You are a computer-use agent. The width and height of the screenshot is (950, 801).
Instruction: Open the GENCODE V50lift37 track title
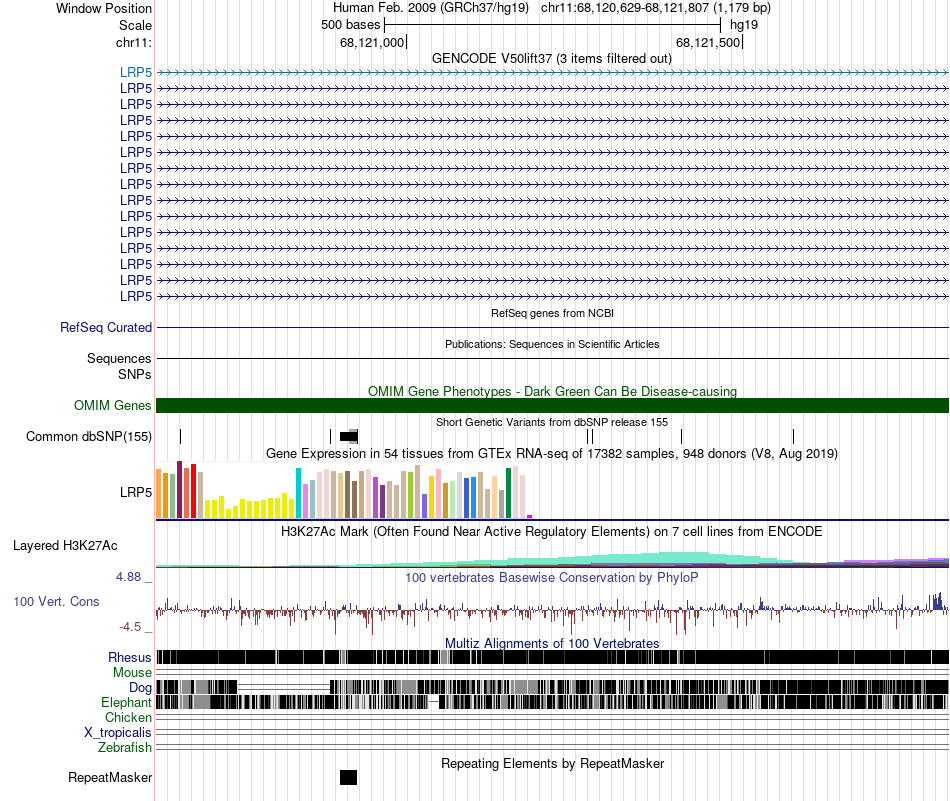coord(552,59)
